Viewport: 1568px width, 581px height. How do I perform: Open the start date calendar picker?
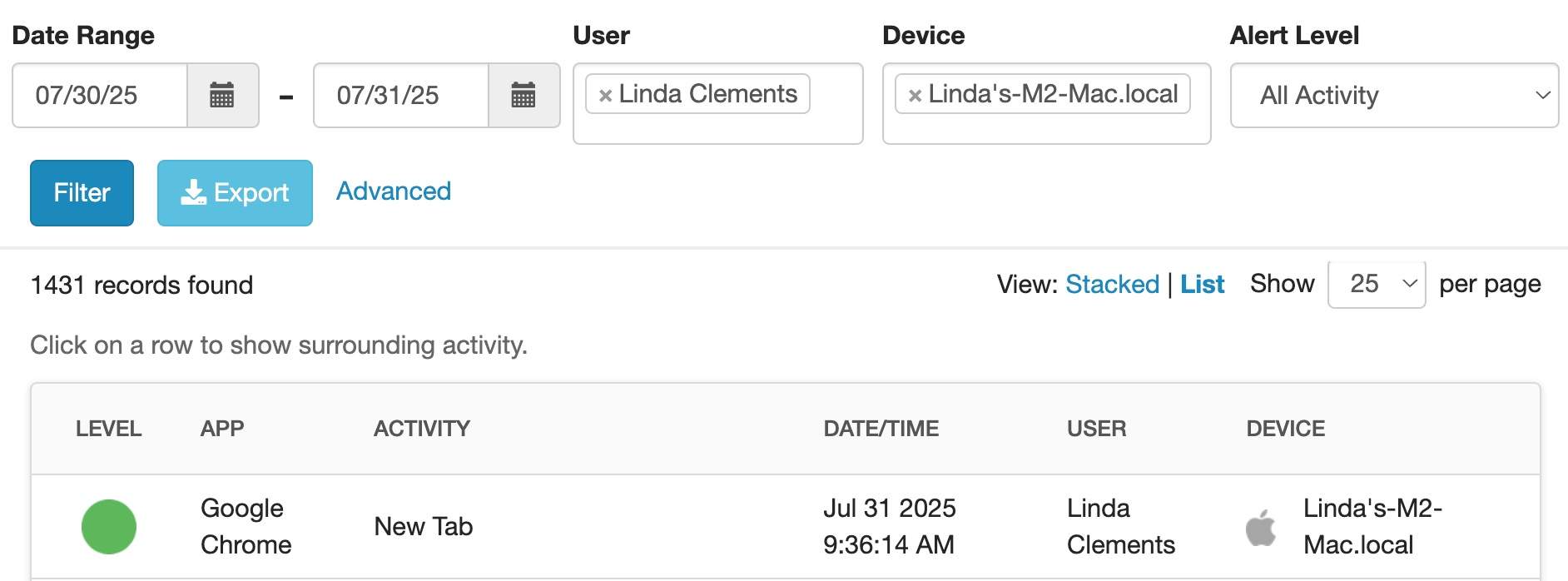(222, 95)
